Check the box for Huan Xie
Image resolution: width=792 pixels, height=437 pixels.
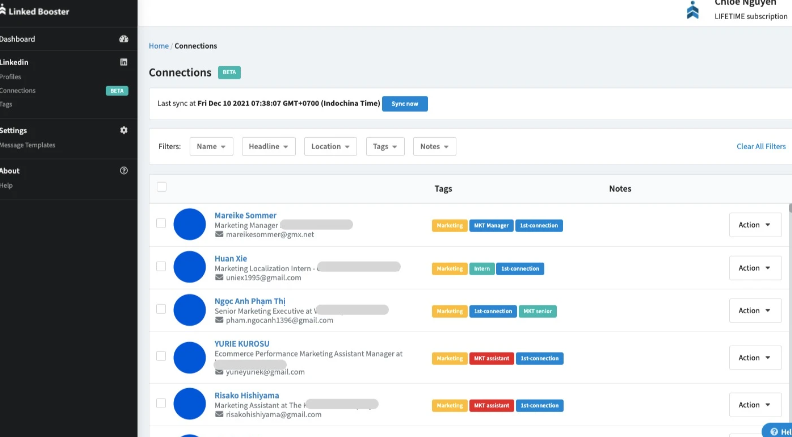tap(161, 266)
